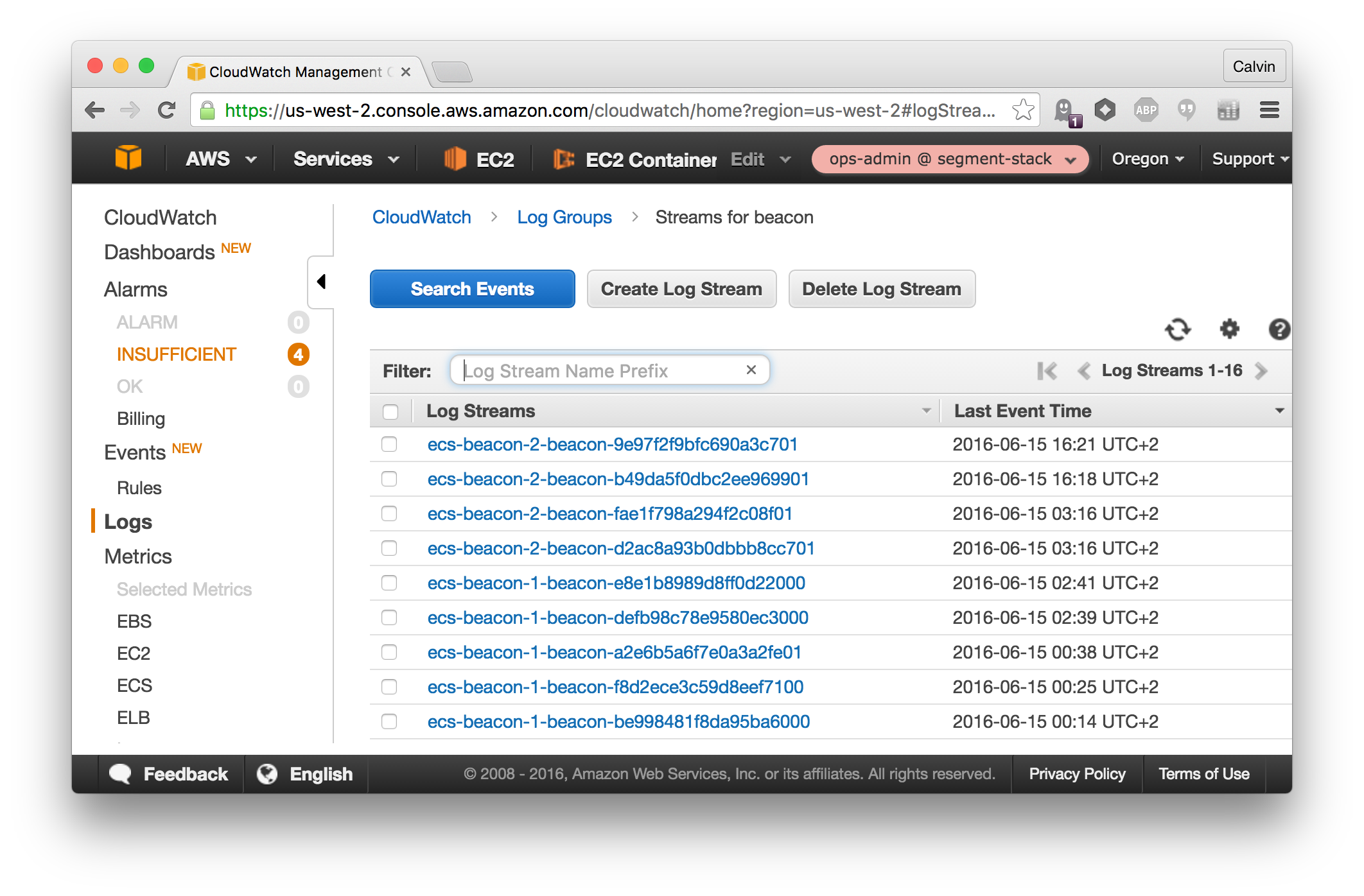Open Events in the sidebar
The image size is (1364, 896).
tap(135, 452)
